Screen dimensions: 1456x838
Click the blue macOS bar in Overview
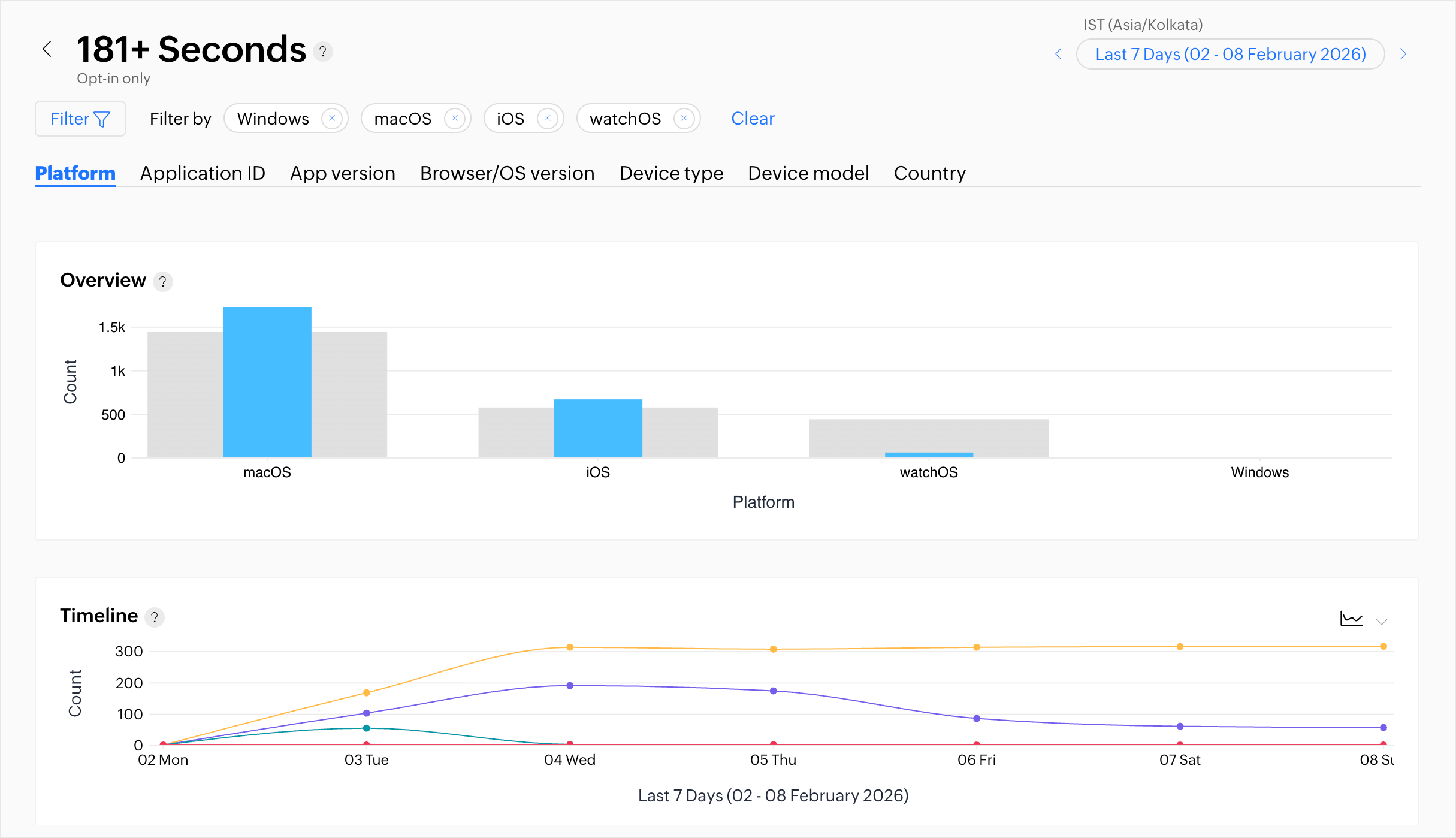(x=267, y=382)
